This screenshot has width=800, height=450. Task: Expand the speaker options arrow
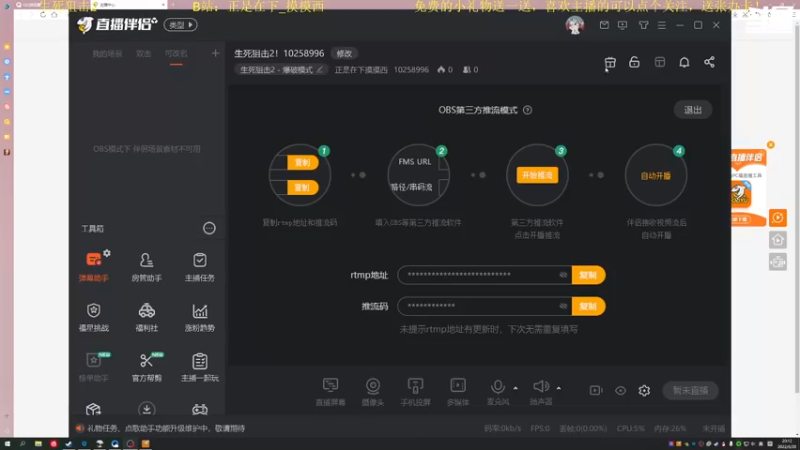click(x=559, y=388)
